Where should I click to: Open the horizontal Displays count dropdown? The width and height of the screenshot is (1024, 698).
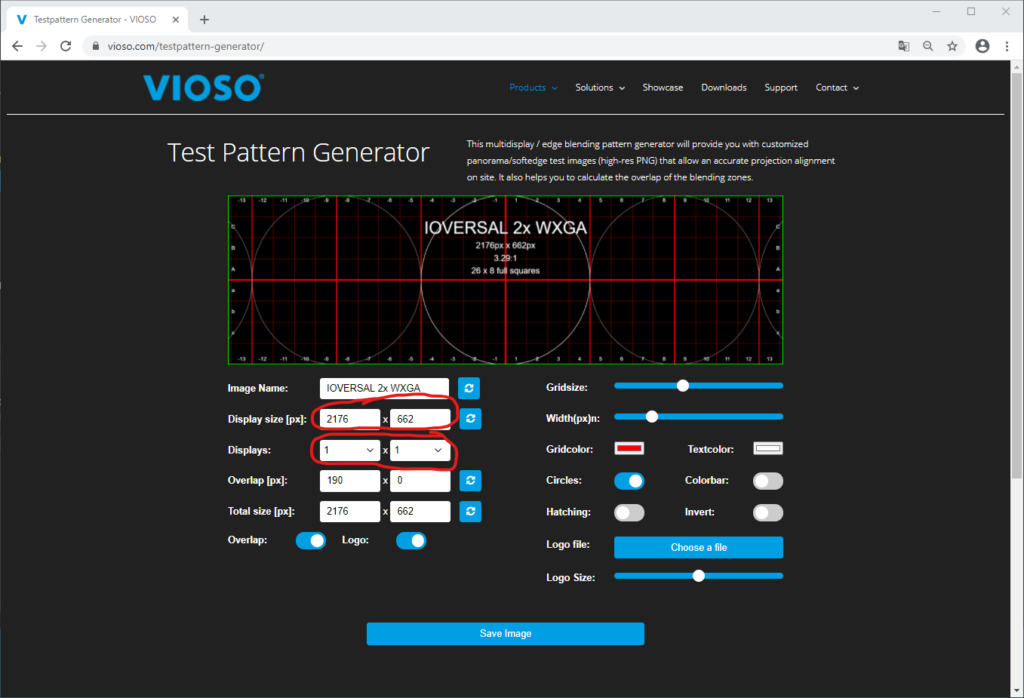coord(349,451)
